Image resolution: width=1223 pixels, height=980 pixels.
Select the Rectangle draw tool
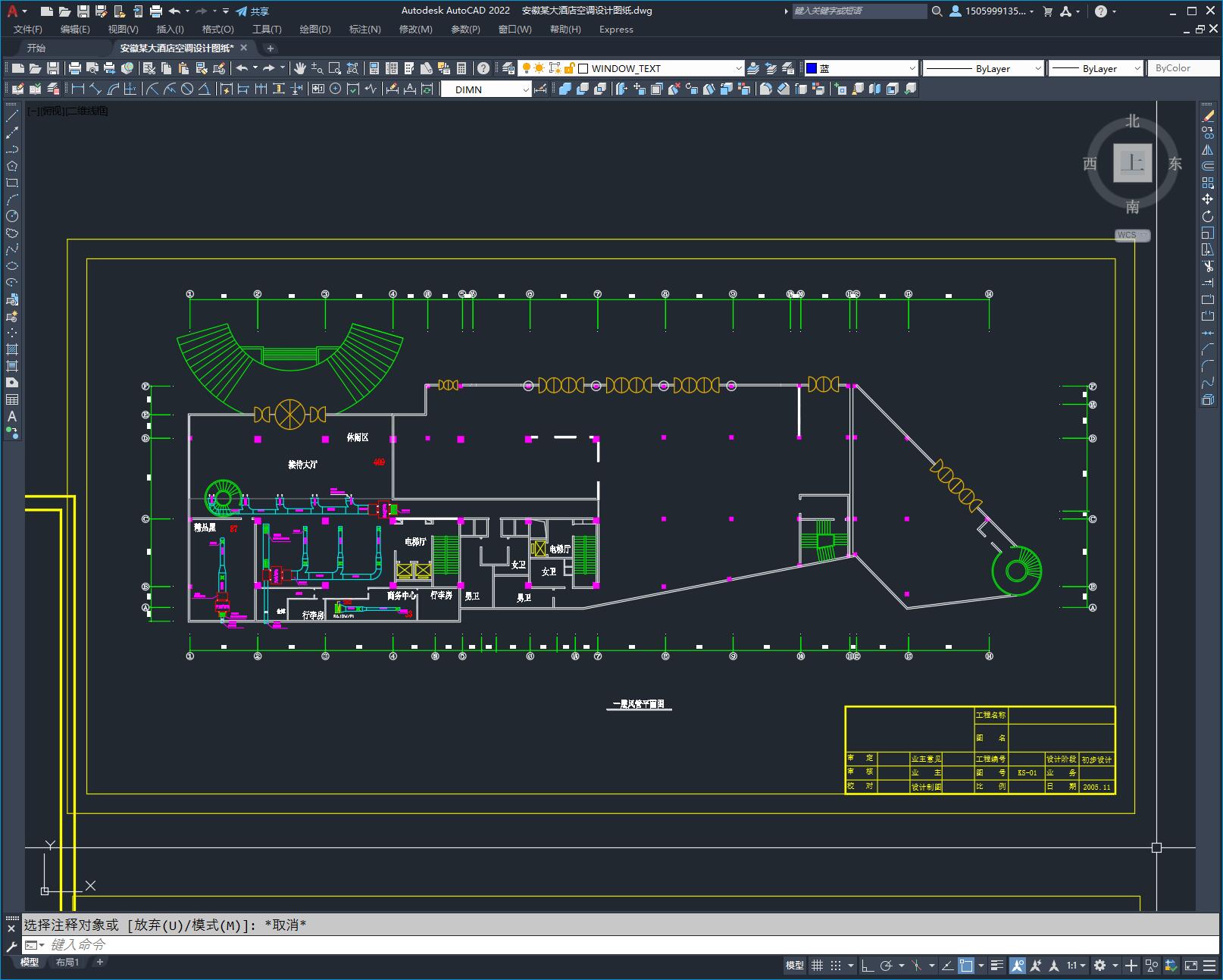tap(12, 183)
